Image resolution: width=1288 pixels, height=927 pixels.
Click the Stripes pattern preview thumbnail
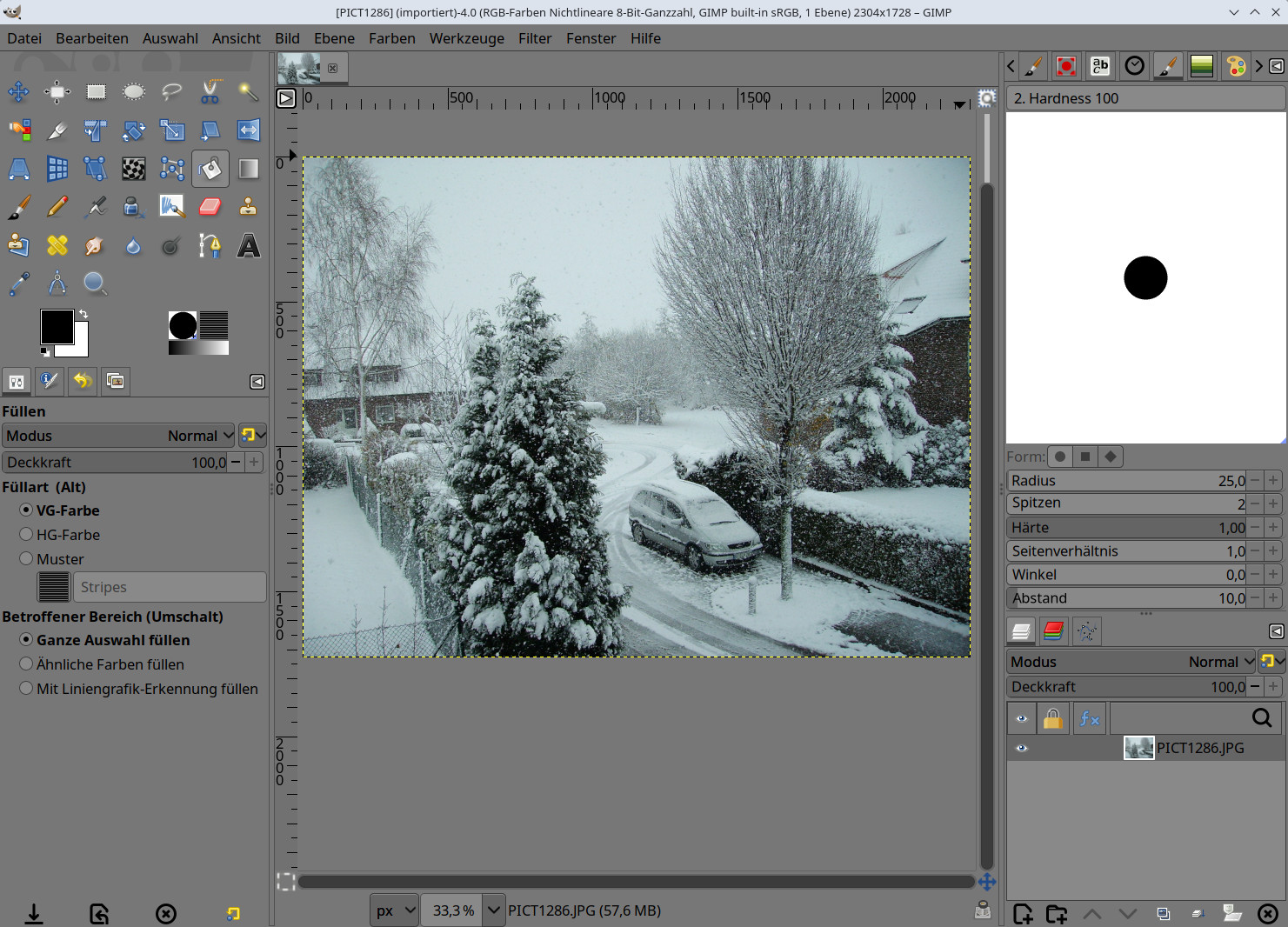53,587
